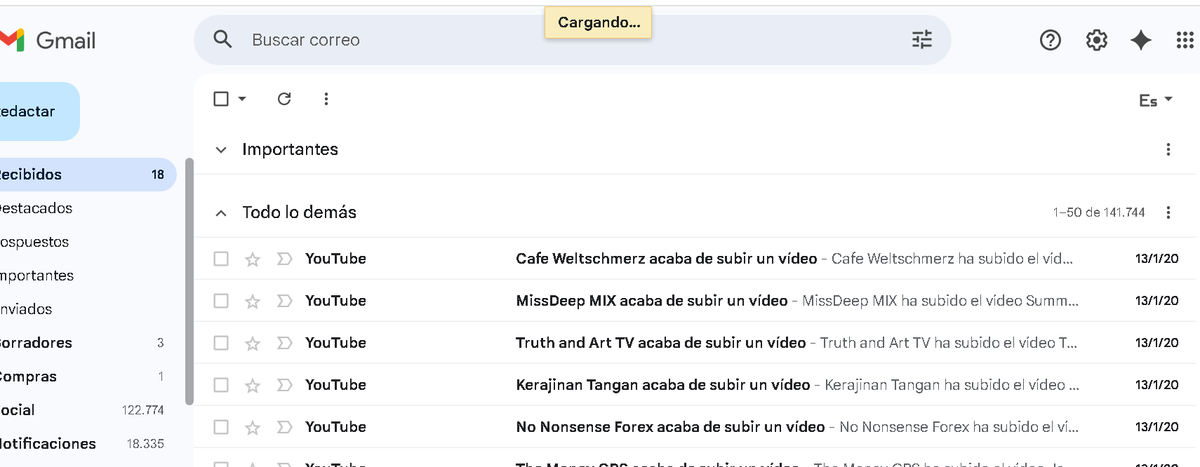Click the Gmail logo

click(x=48, y=40)
